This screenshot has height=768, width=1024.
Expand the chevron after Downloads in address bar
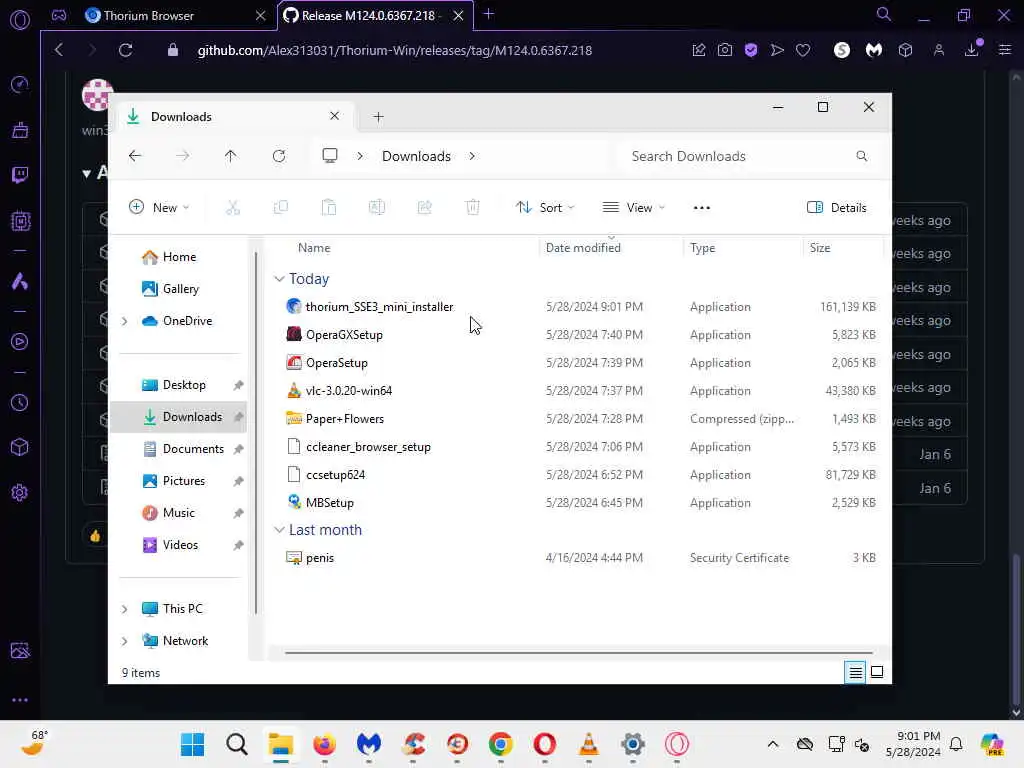click(x=472, y=156)
